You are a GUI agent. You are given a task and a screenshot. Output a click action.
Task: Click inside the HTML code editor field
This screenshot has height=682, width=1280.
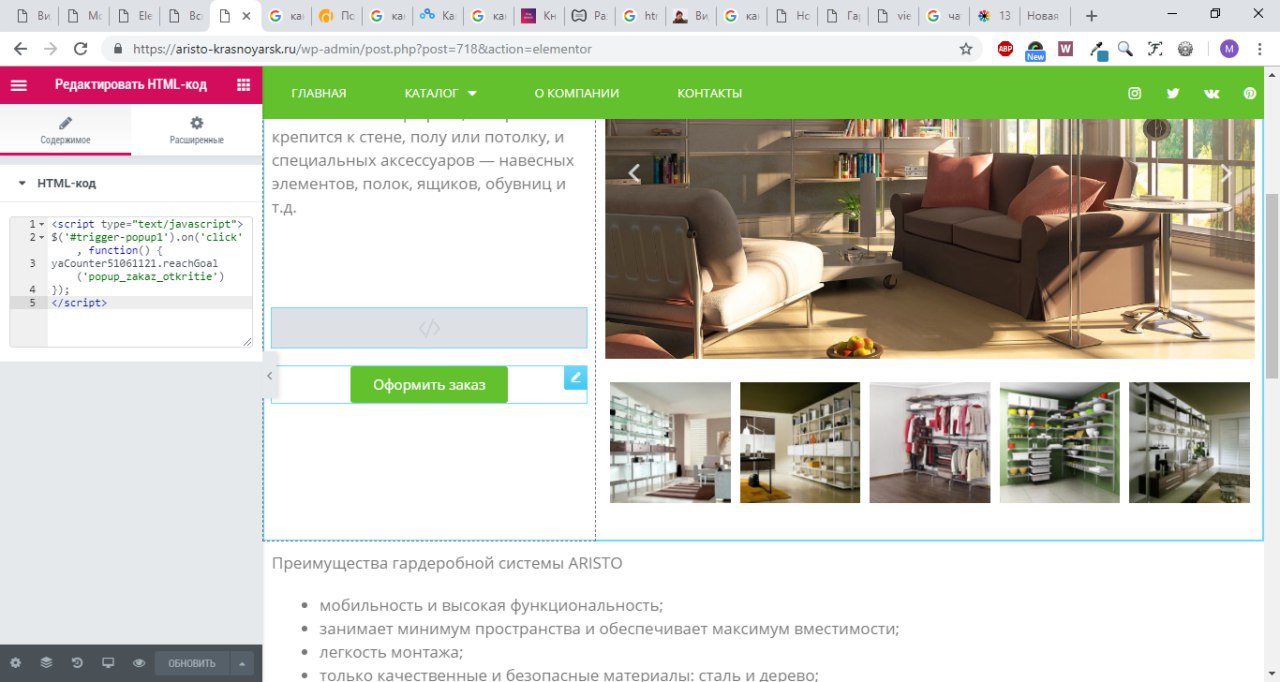coord(131,282)
